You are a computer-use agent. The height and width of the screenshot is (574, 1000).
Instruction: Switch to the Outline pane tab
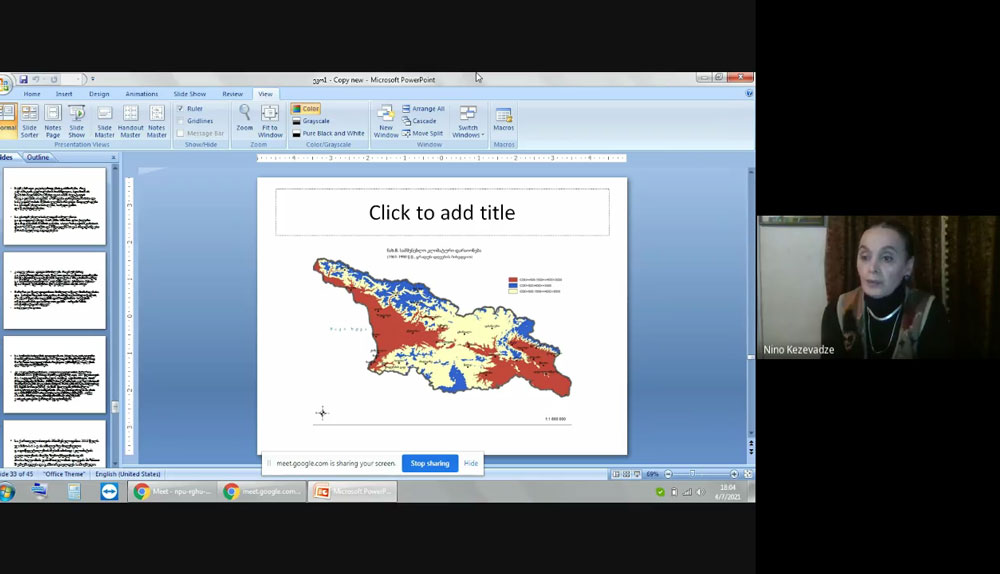(38, 157)
